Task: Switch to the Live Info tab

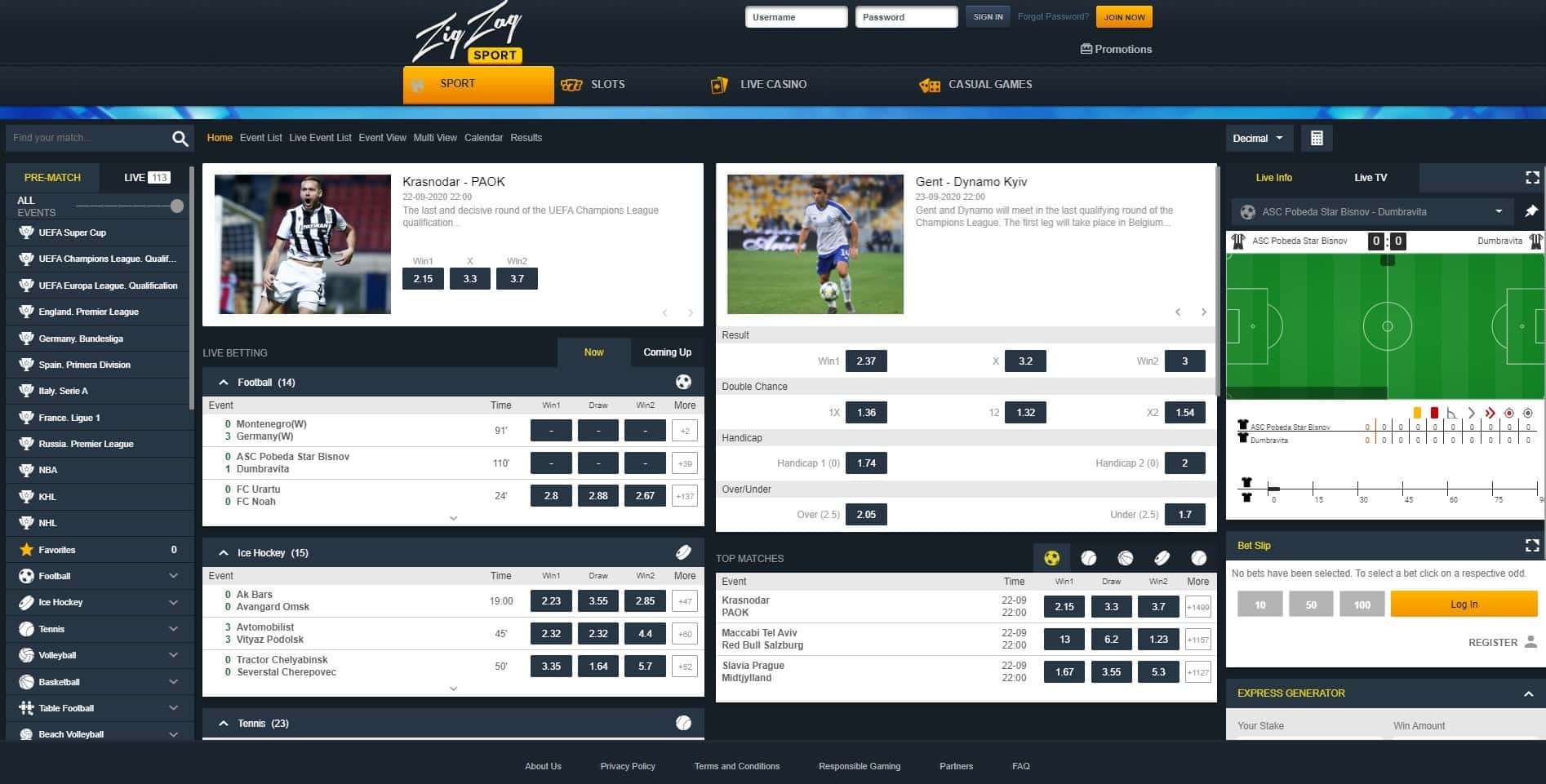Action: coord(1273,177)
